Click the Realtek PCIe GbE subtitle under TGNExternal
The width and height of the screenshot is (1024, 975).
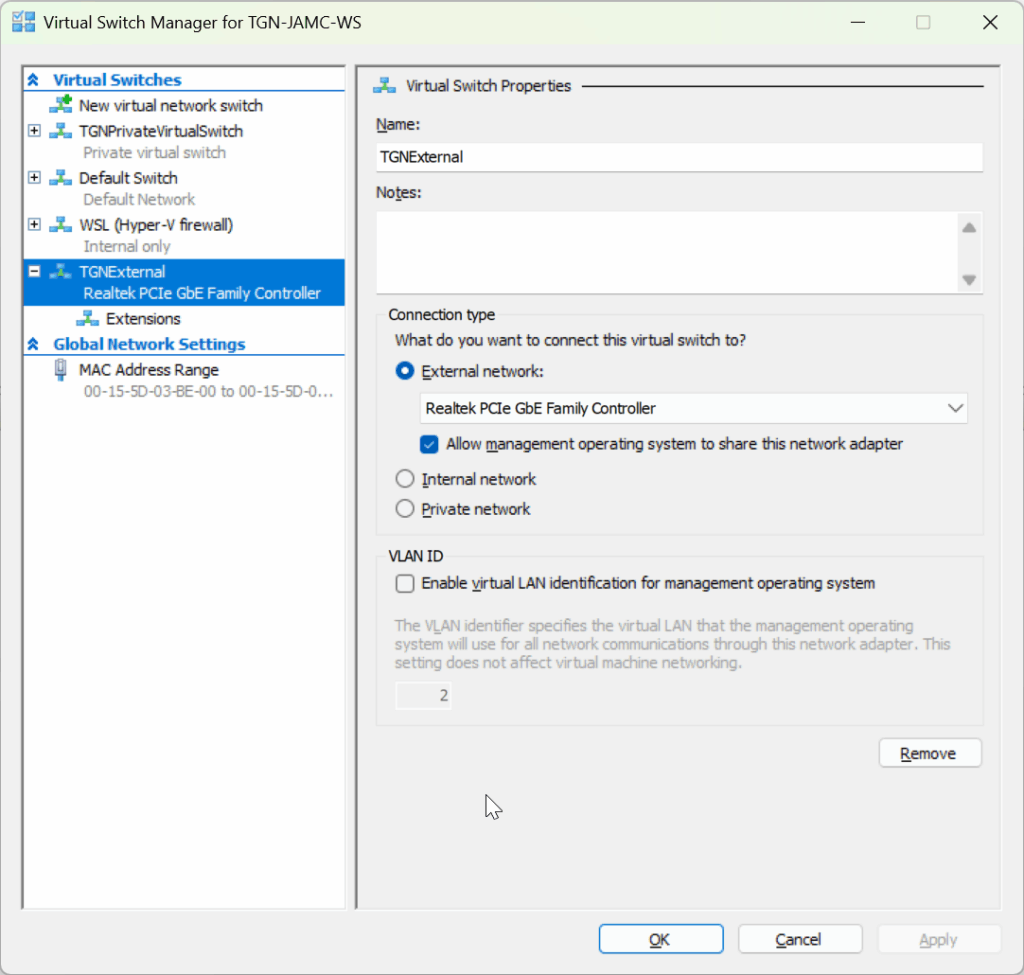coord(202,293)
